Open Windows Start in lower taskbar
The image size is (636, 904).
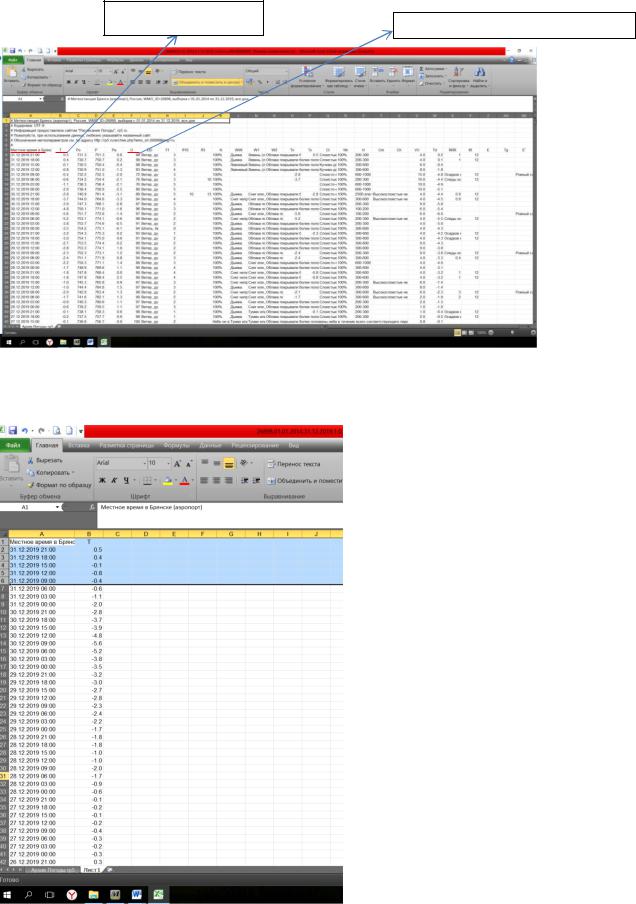click(7, 895)
